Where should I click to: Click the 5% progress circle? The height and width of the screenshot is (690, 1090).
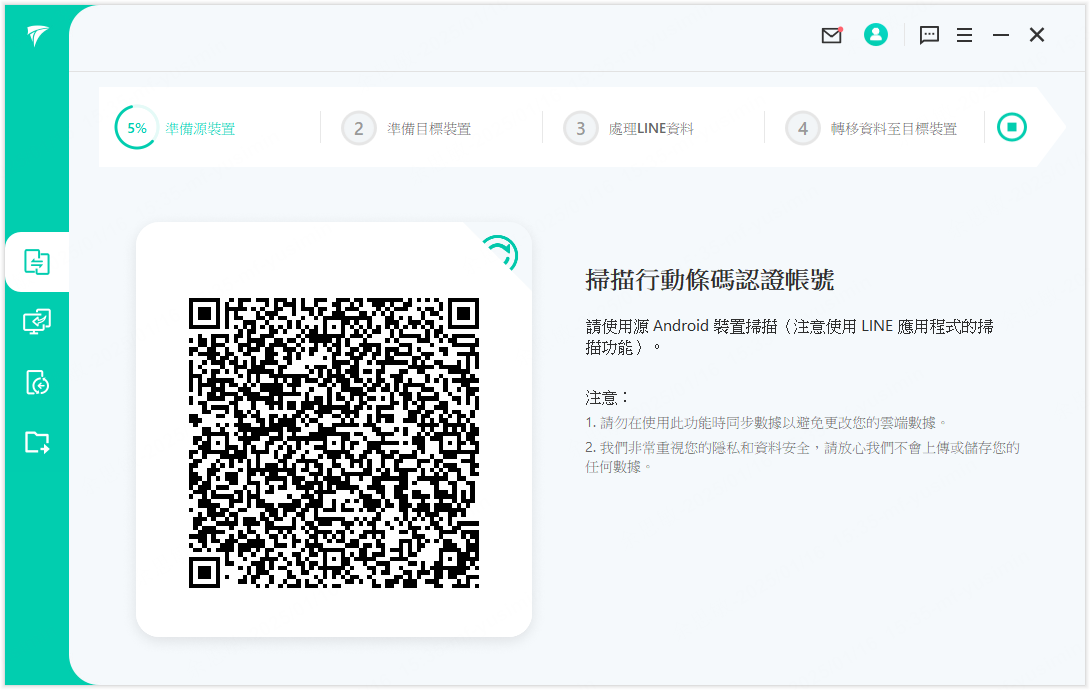pyautogui.click(x=136, y=127)
